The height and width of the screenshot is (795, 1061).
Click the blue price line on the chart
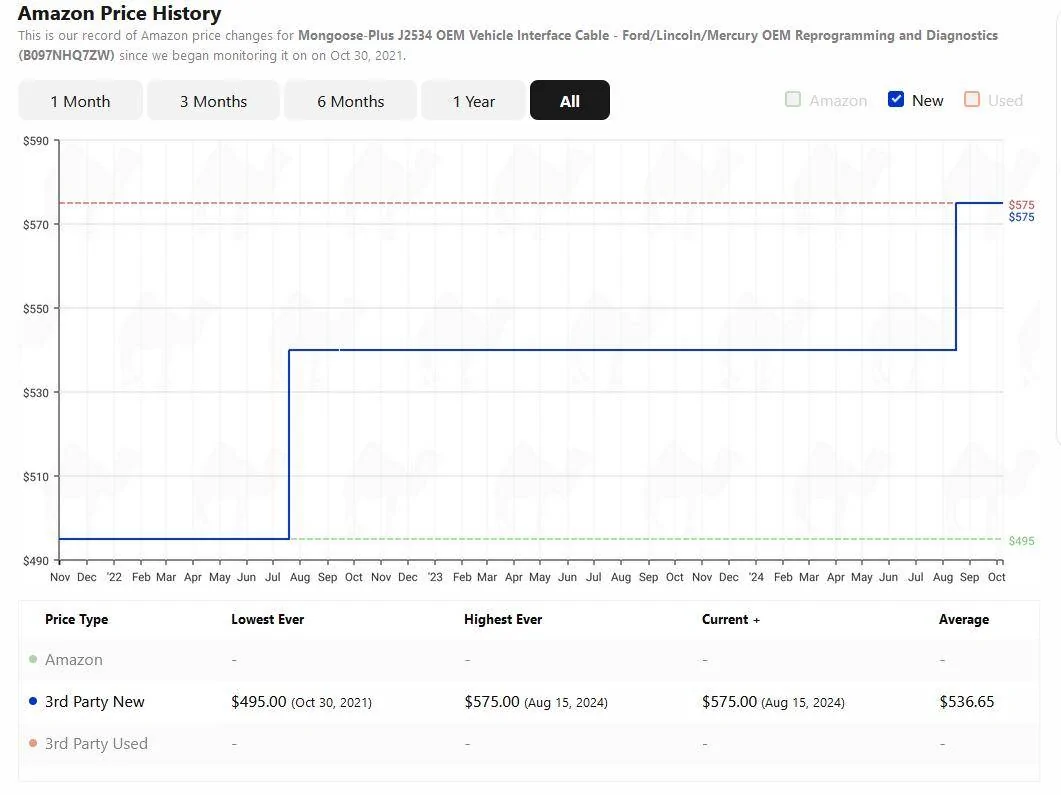[x=600, y=350]
